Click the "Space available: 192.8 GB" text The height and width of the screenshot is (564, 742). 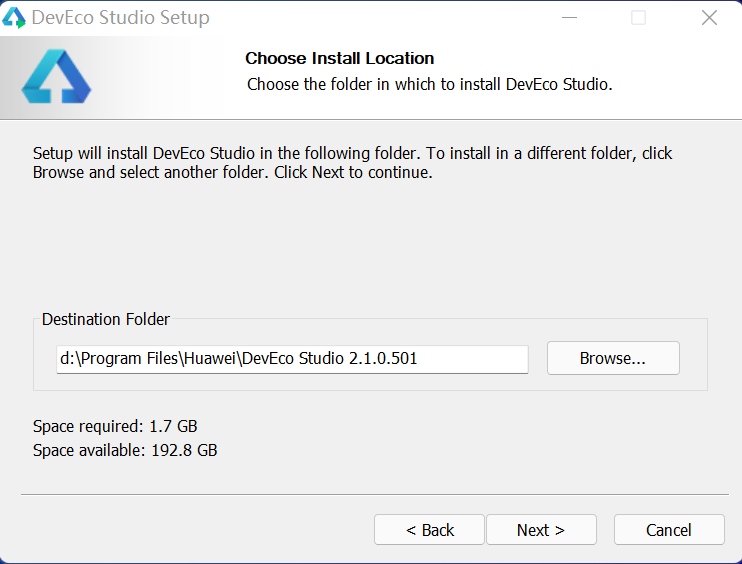click(125, 450)
